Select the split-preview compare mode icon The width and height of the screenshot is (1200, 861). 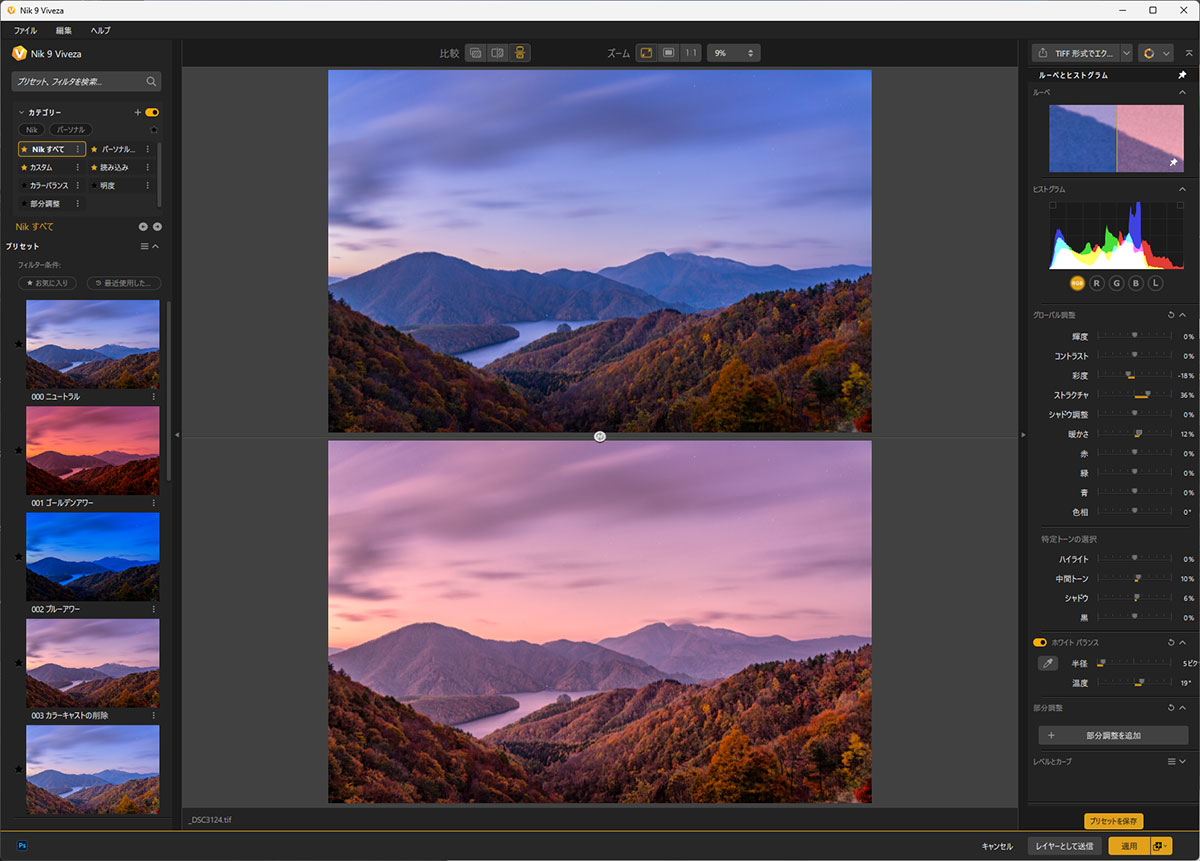click(497, 52)
